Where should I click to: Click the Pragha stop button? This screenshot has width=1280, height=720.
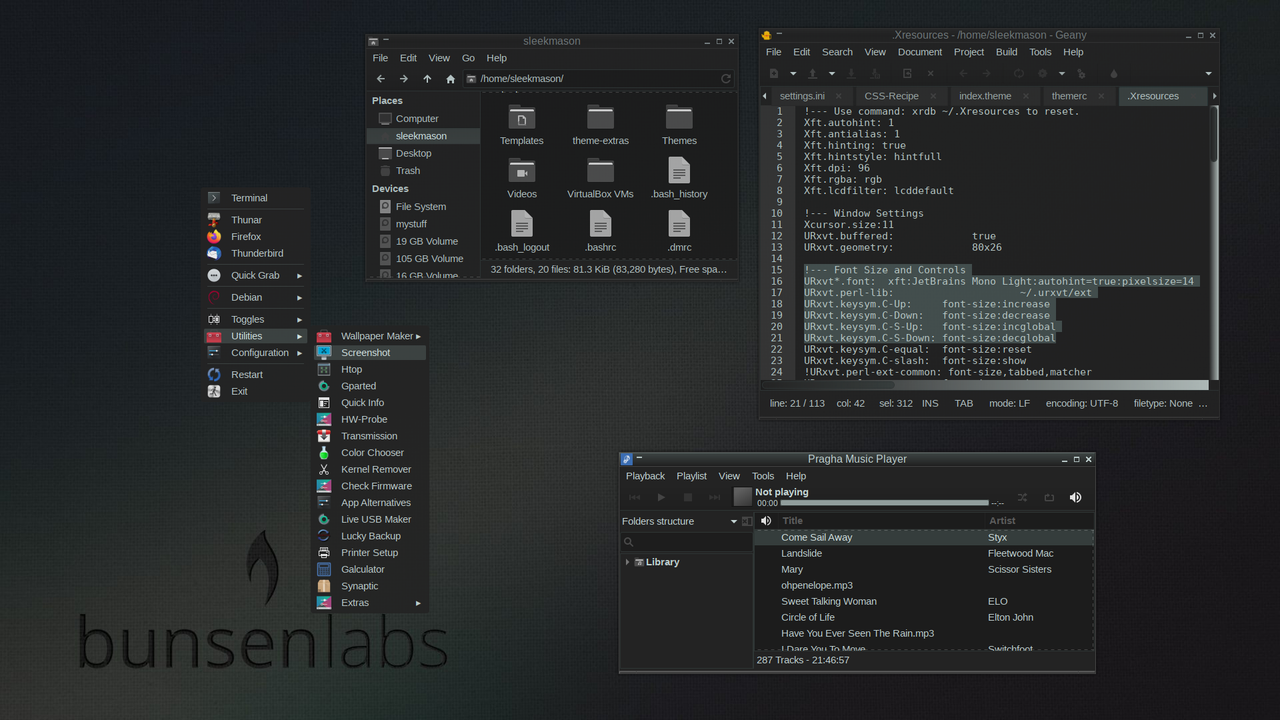(688, 497)
